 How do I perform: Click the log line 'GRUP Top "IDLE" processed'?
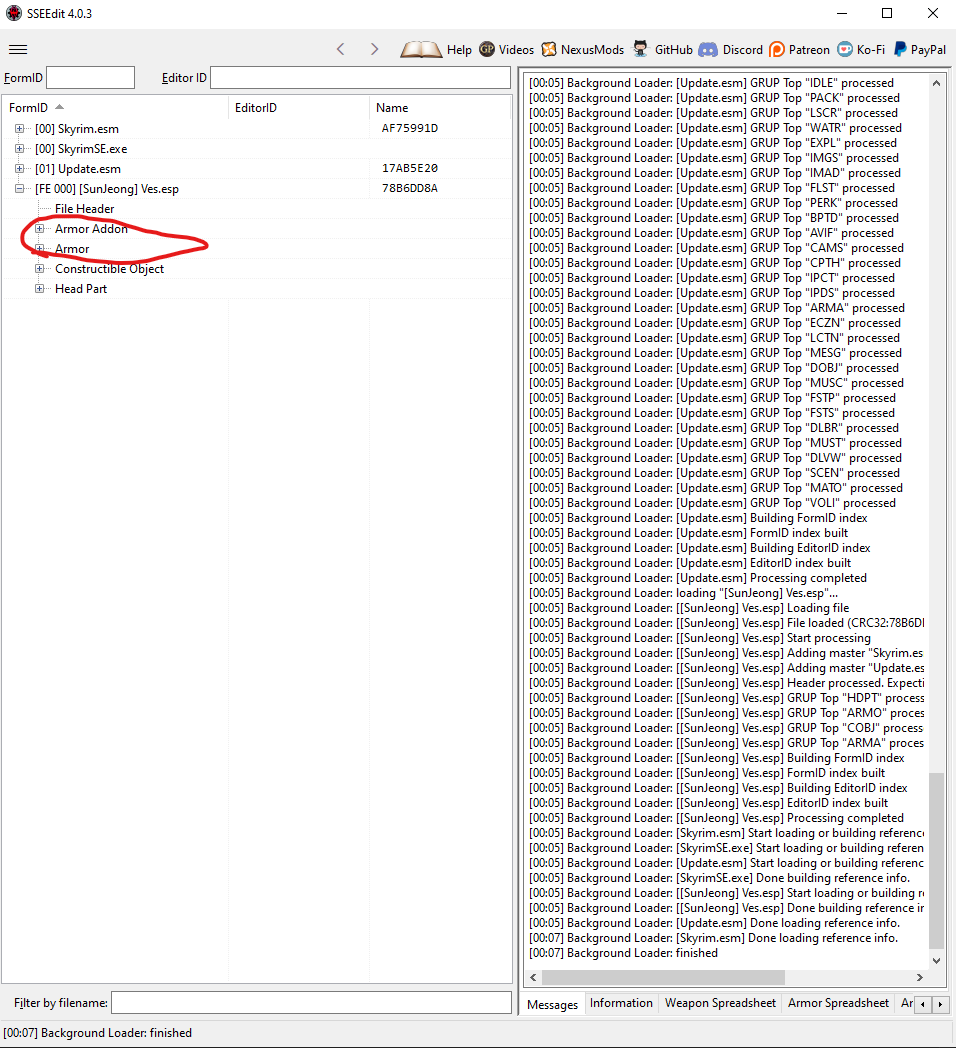(x=711, y=83)
